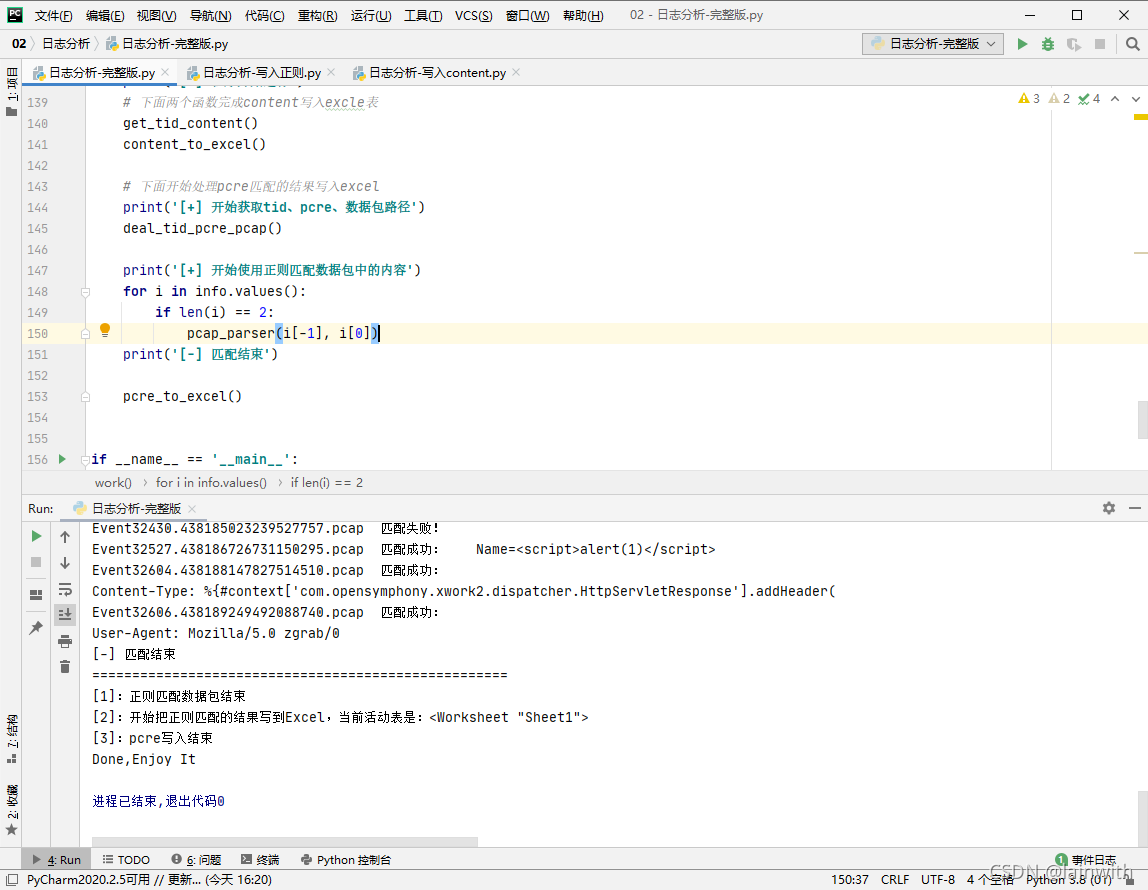
Task: Go to next highlighted error arrow
Action: 1136,99
